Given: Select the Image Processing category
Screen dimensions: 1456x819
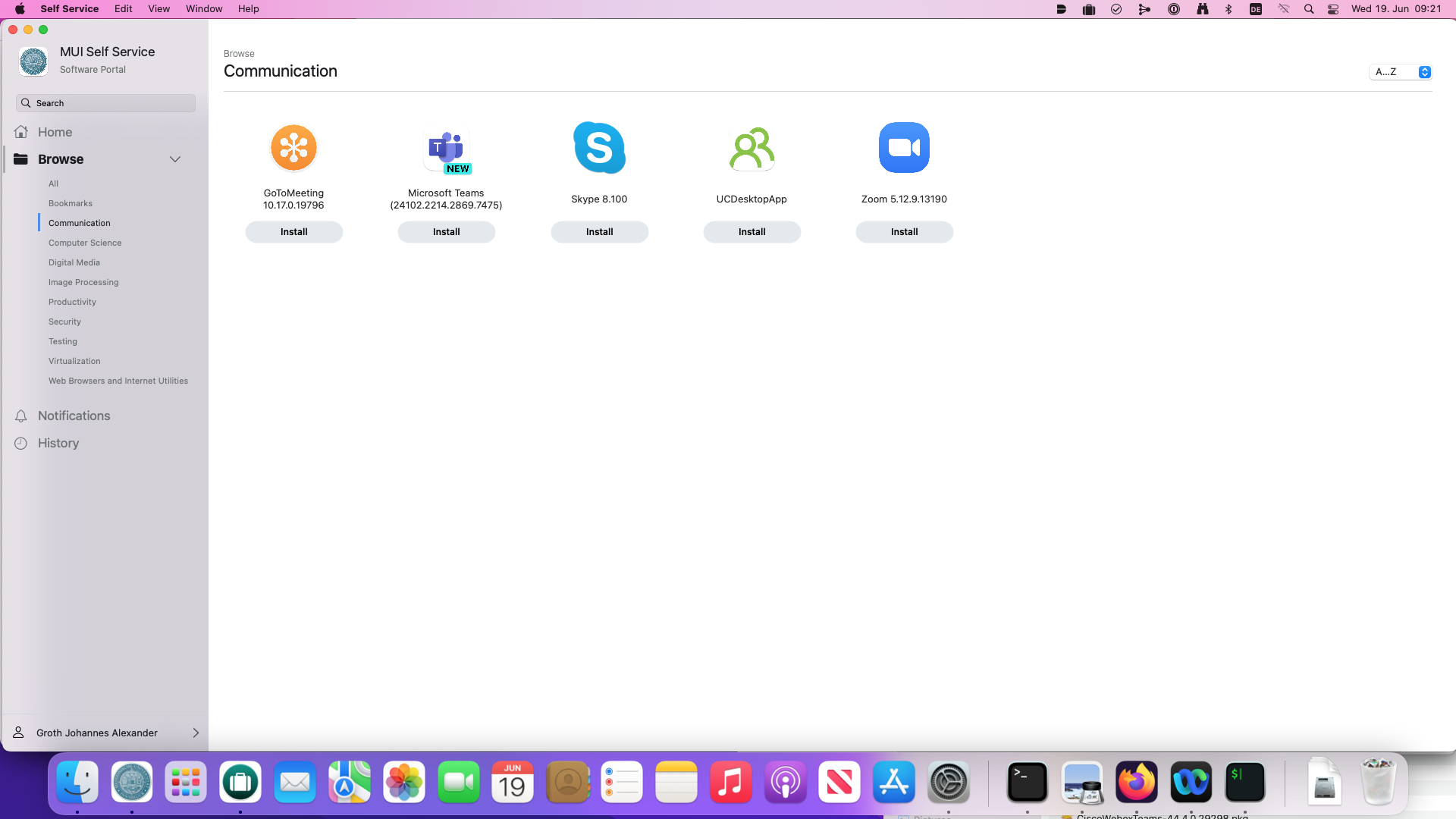Looking at the screenshot, I should [83, 282].
